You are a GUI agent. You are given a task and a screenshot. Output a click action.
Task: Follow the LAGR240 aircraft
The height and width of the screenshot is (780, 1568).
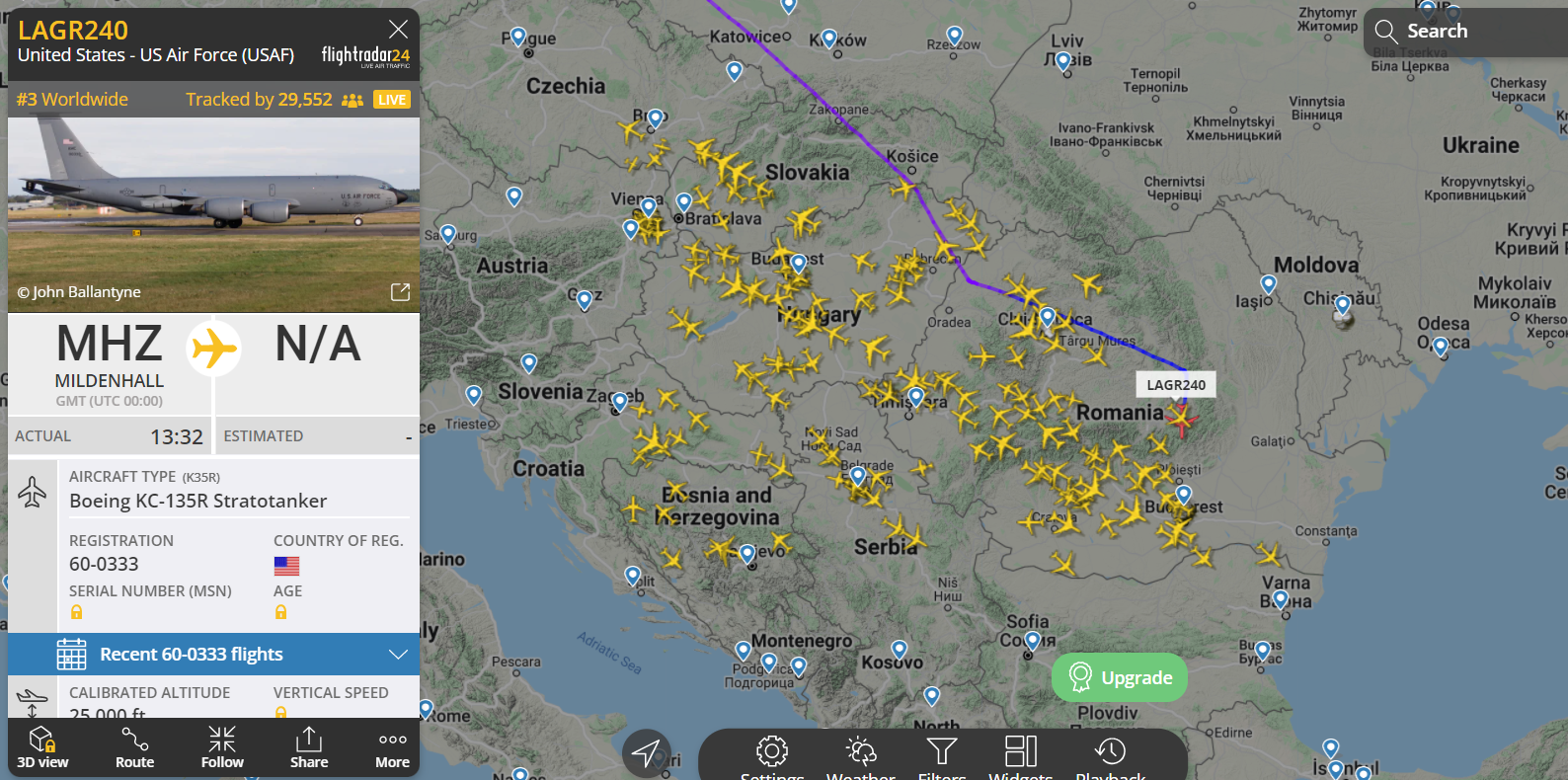[x=222, y=747]
